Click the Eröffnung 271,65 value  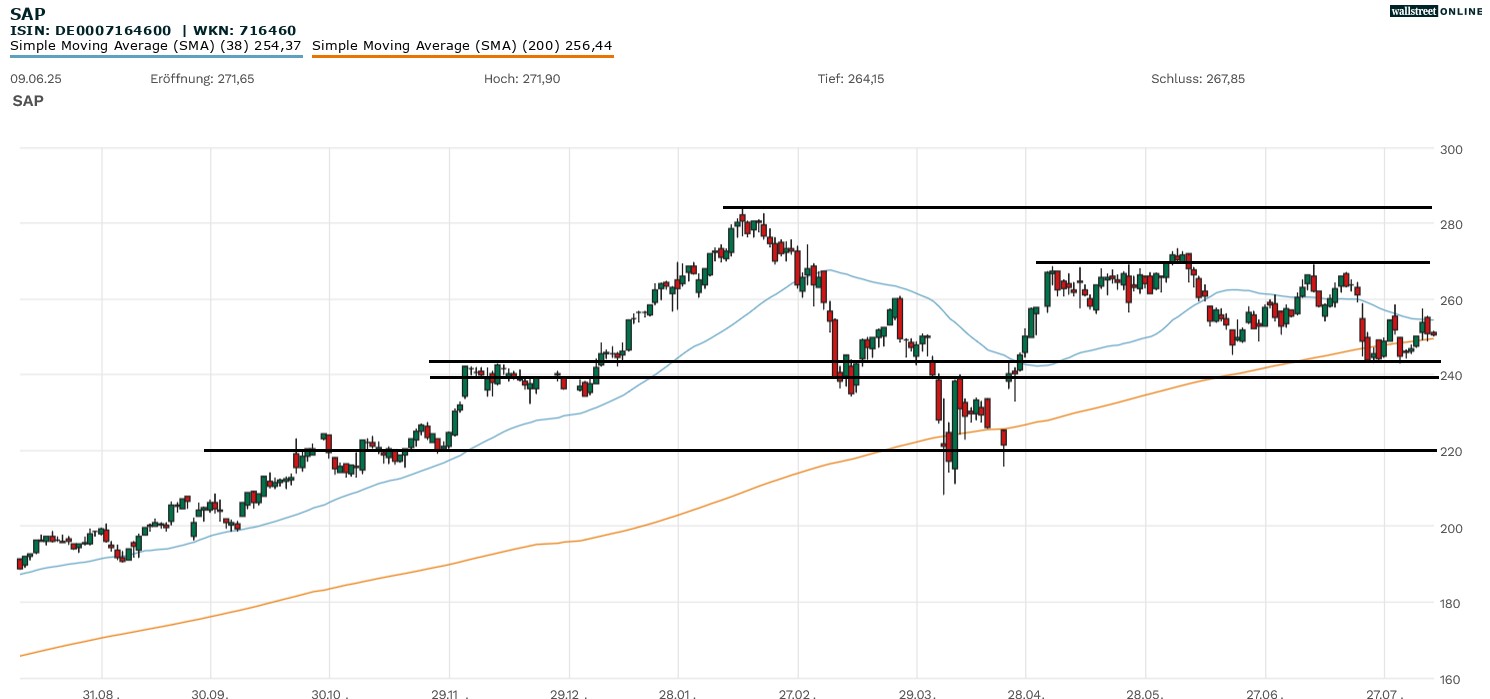(202, 79)
